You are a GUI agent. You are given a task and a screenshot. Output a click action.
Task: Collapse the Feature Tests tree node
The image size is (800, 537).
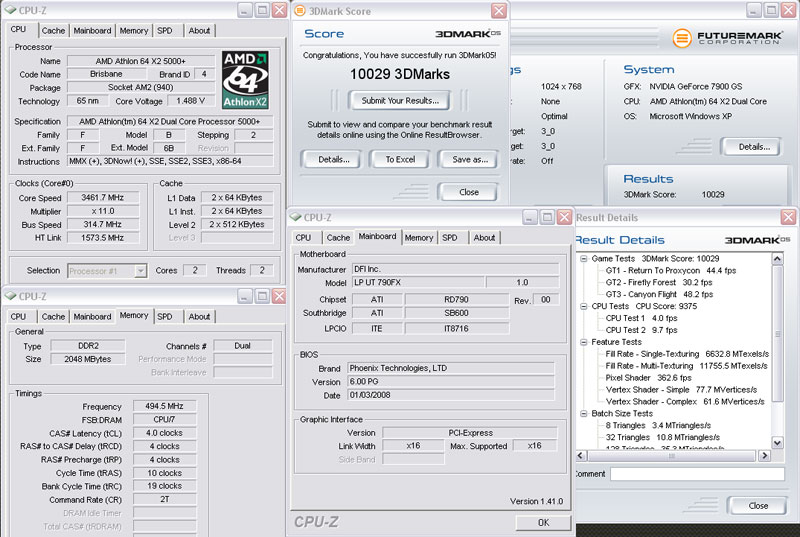(584, 342)
